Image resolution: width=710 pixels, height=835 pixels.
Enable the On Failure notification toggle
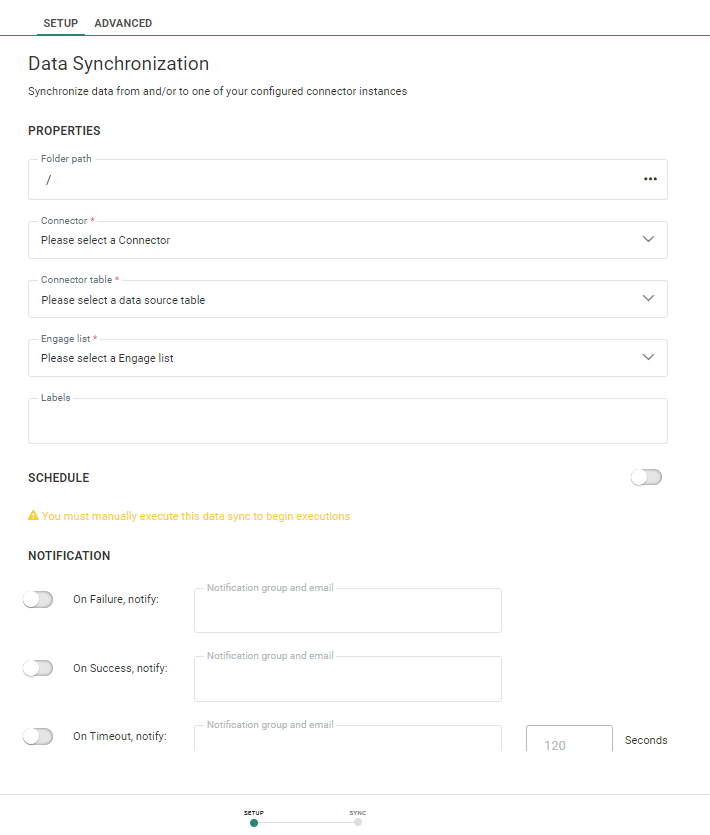pyautogui.click(x=38, y=599)
